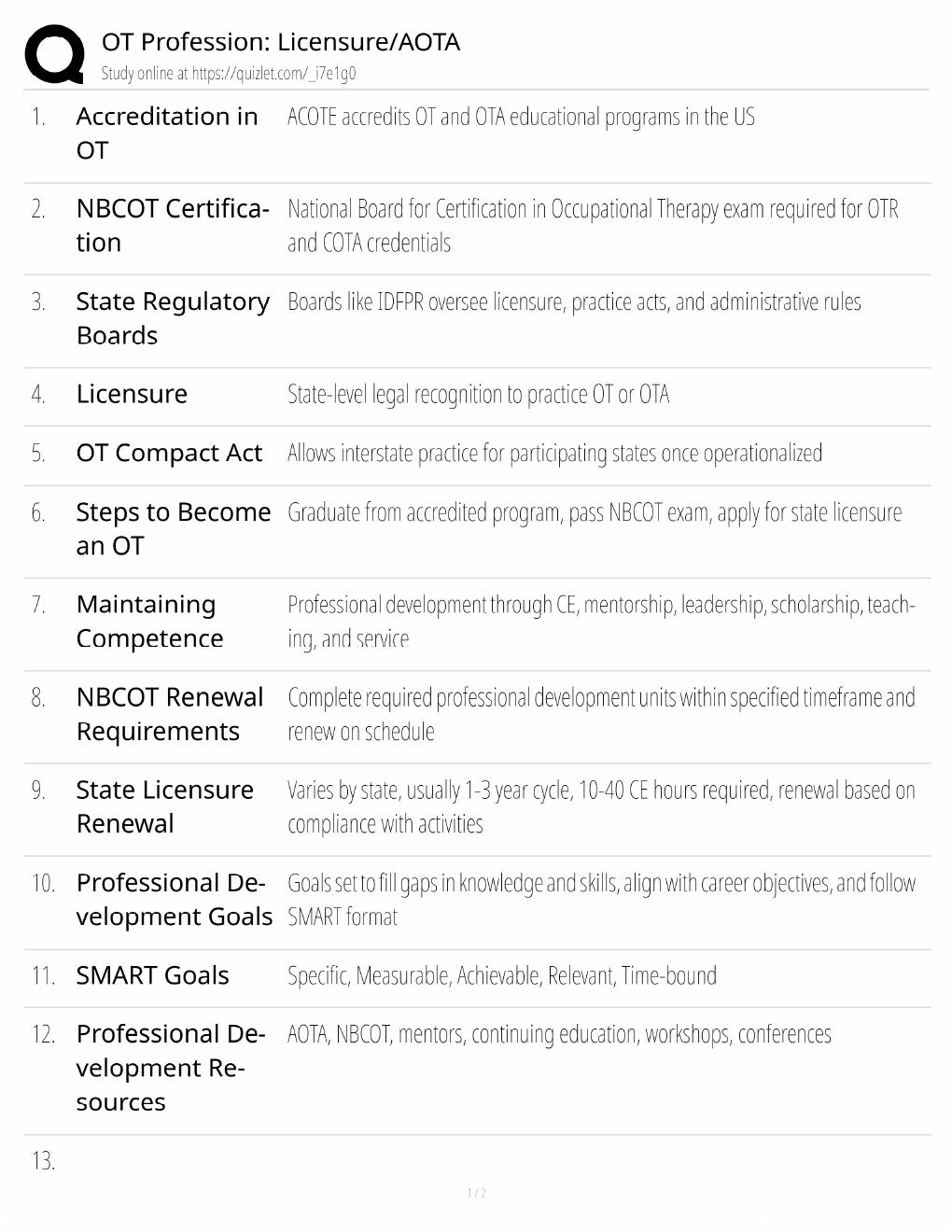
Task: Click the ACOTE accredits definition text
Action: pos(521,117)
